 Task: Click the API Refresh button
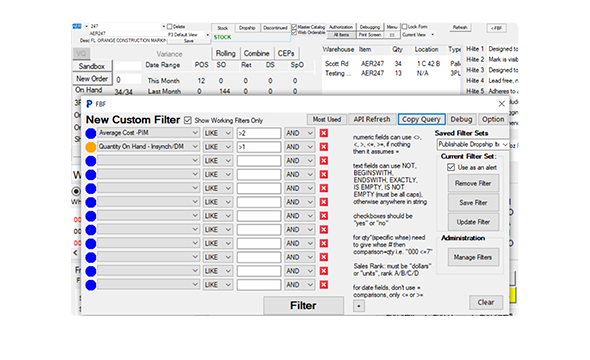[372, 119]
